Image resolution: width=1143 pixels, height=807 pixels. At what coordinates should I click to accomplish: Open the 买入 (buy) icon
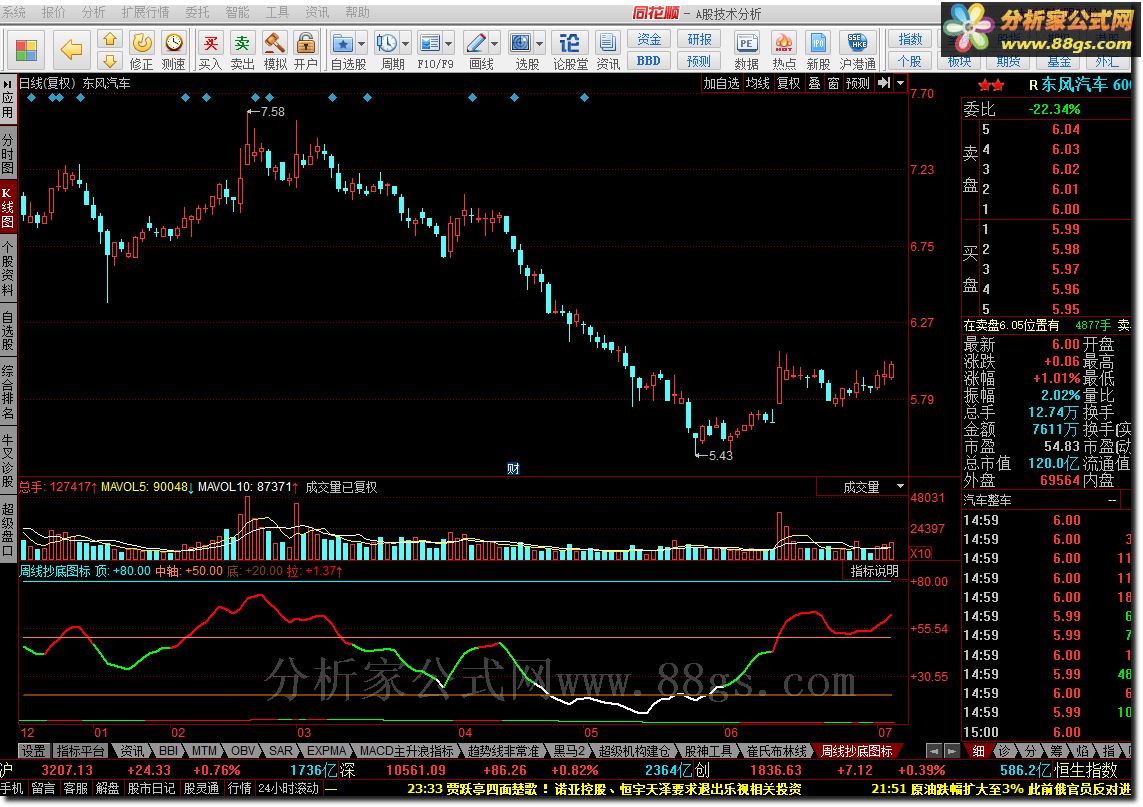click(x=210, y=50)
